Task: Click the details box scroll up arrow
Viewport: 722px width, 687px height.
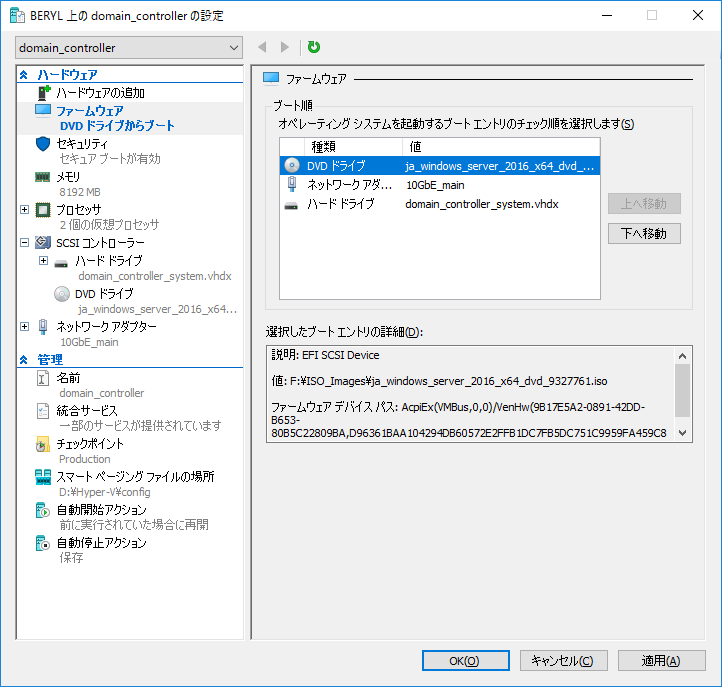Action: click(x=682, y=356)
